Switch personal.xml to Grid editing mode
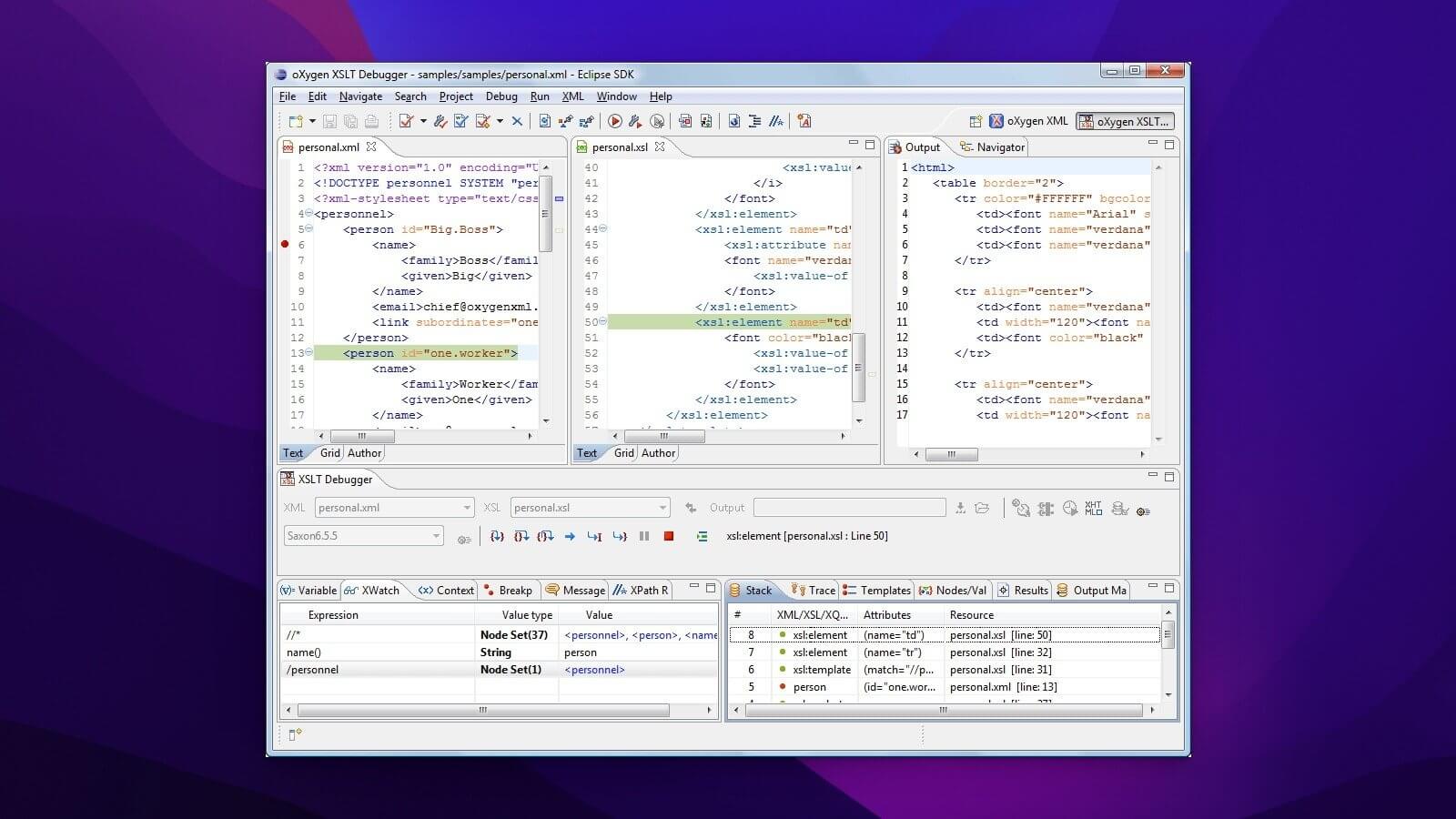 coord(329,452)
